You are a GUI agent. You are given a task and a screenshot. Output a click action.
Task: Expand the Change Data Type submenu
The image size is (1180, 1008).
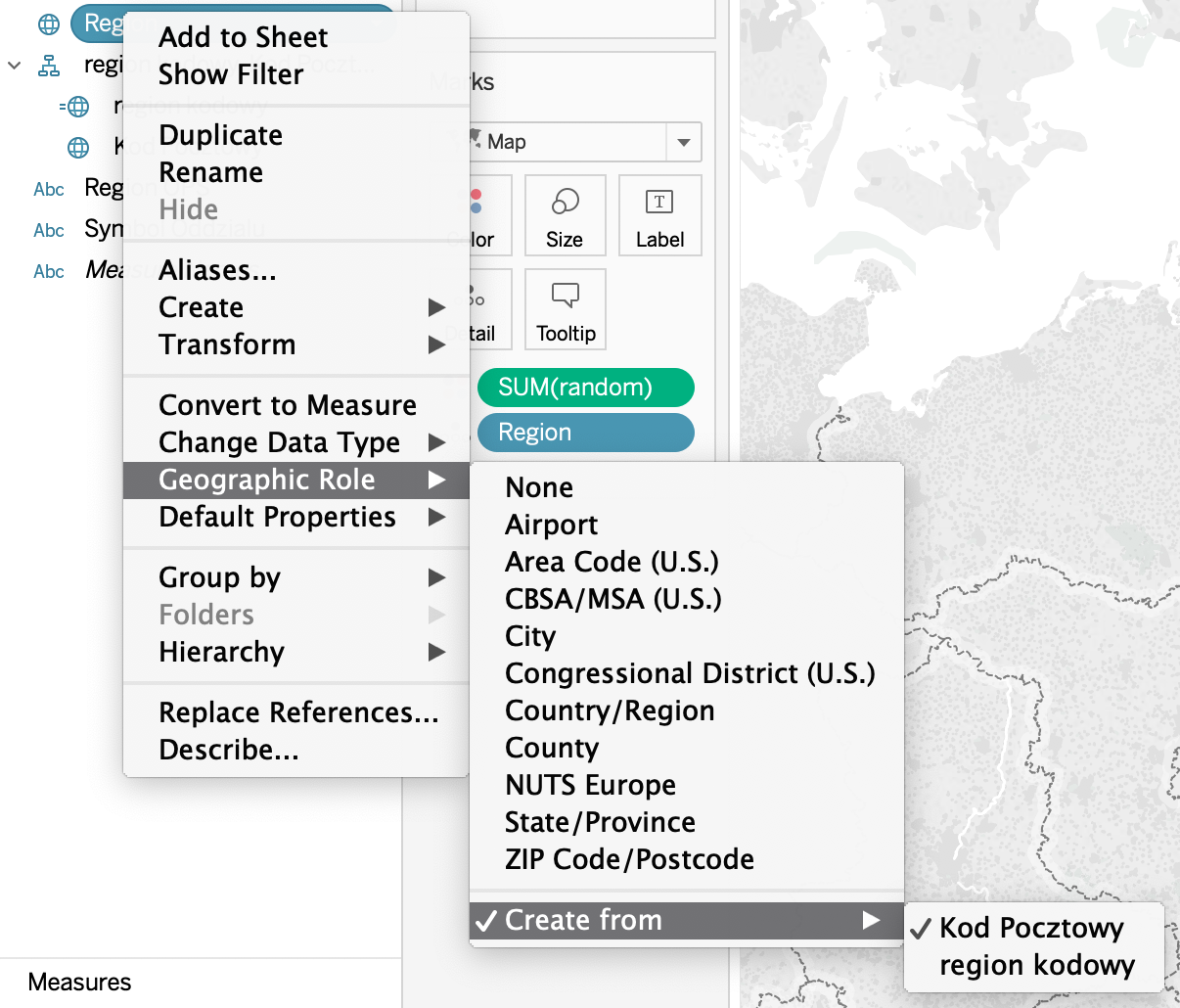point(279,442)
